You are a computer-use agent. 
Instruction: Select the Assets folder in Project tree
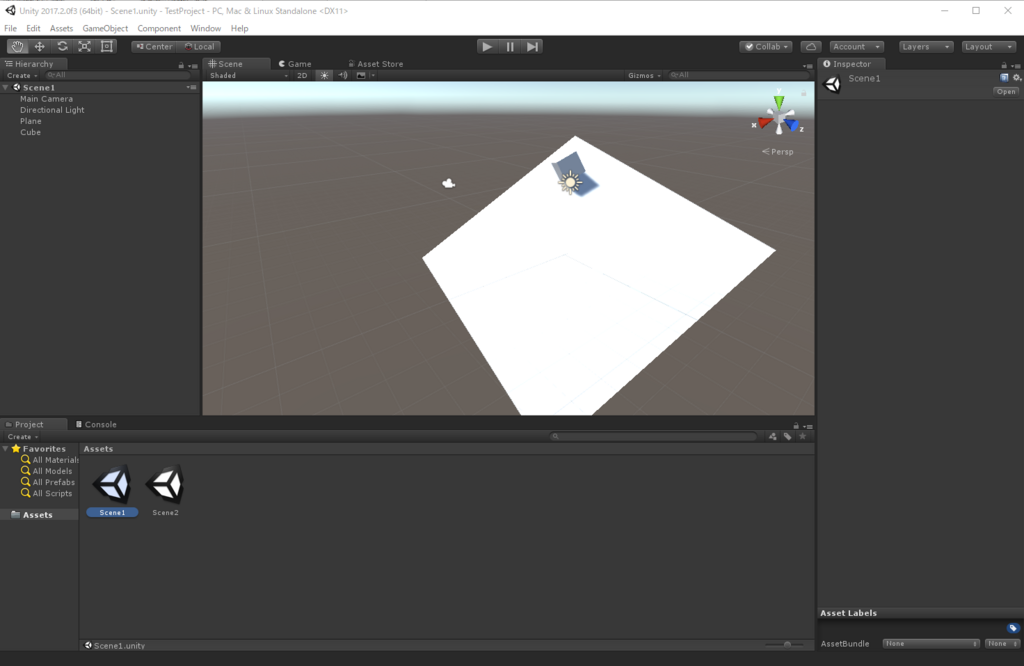click(x=32, y=515)
